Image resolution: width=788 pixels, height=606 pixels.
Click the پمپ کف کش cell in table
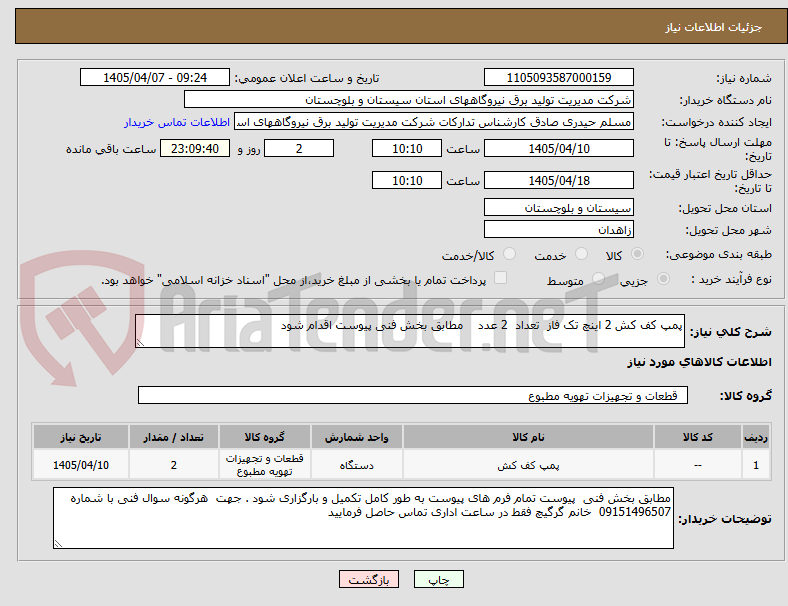528,465
